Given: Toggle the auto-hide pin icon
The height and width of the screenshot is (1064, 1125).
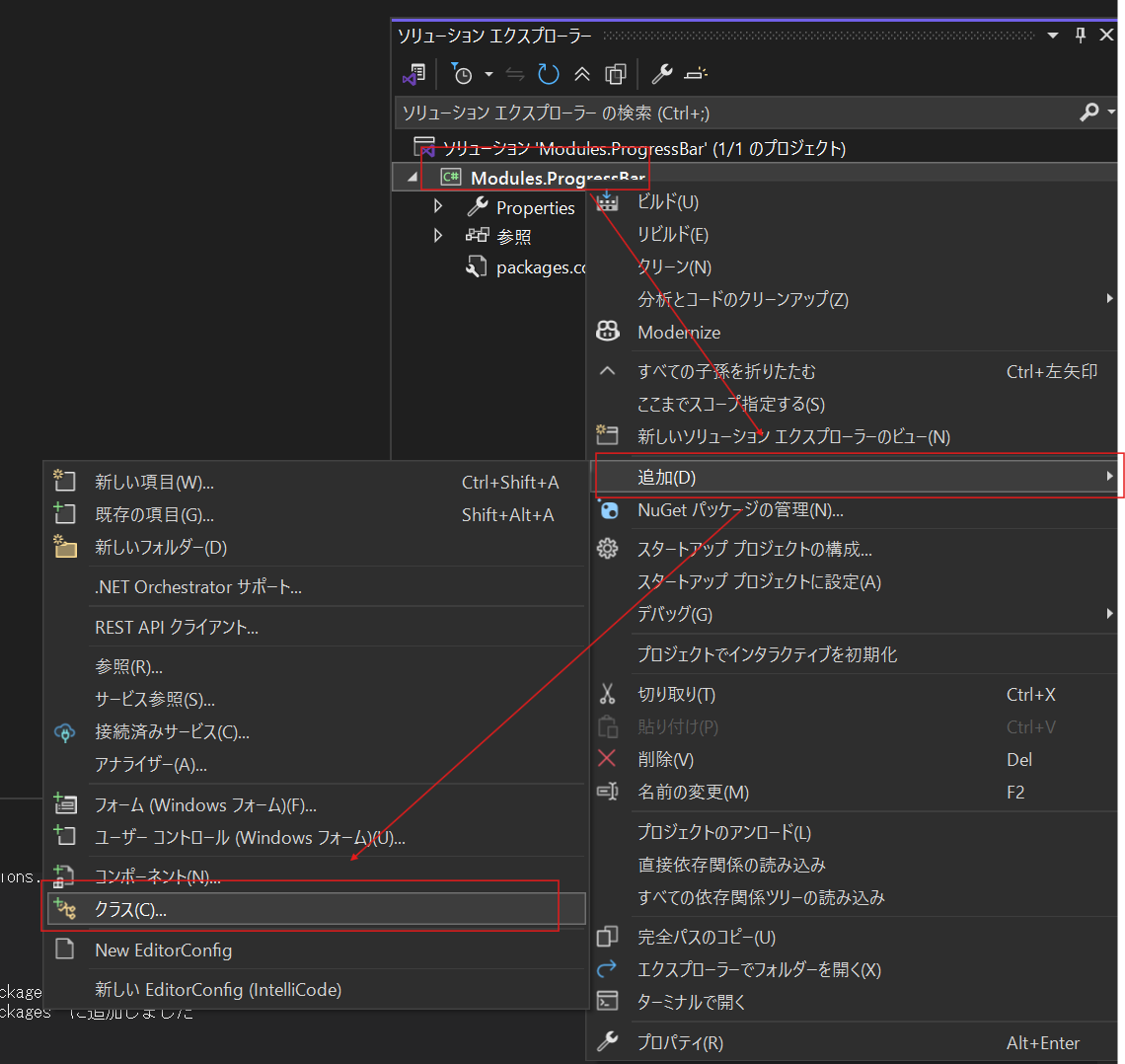Looking at the screenshot, I should click(x=1080, y=36).
